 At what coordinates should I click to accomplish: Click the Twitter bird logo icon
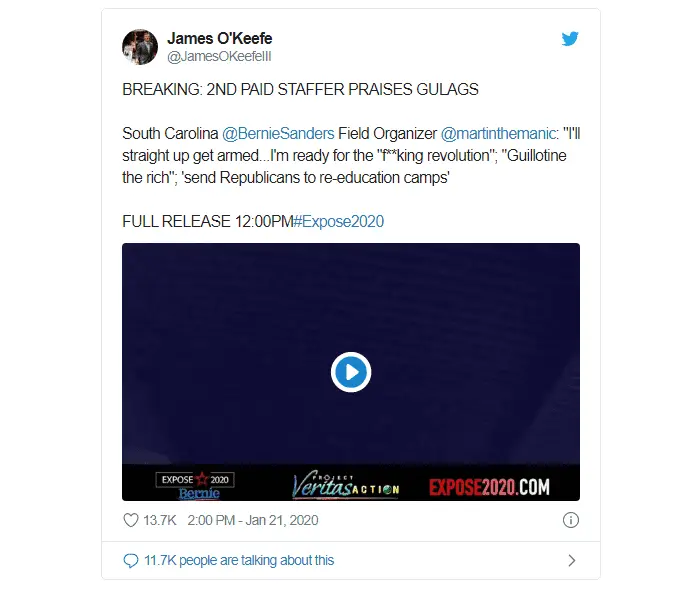click(x=570, y=39)
